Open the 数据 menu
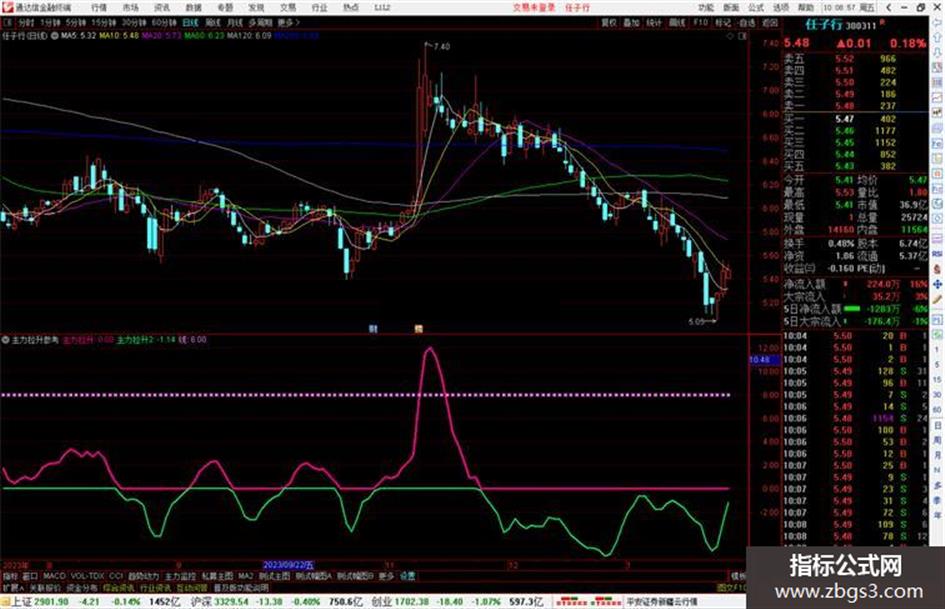945x609 pixels. pyautogui.click(x=193, y=7)
